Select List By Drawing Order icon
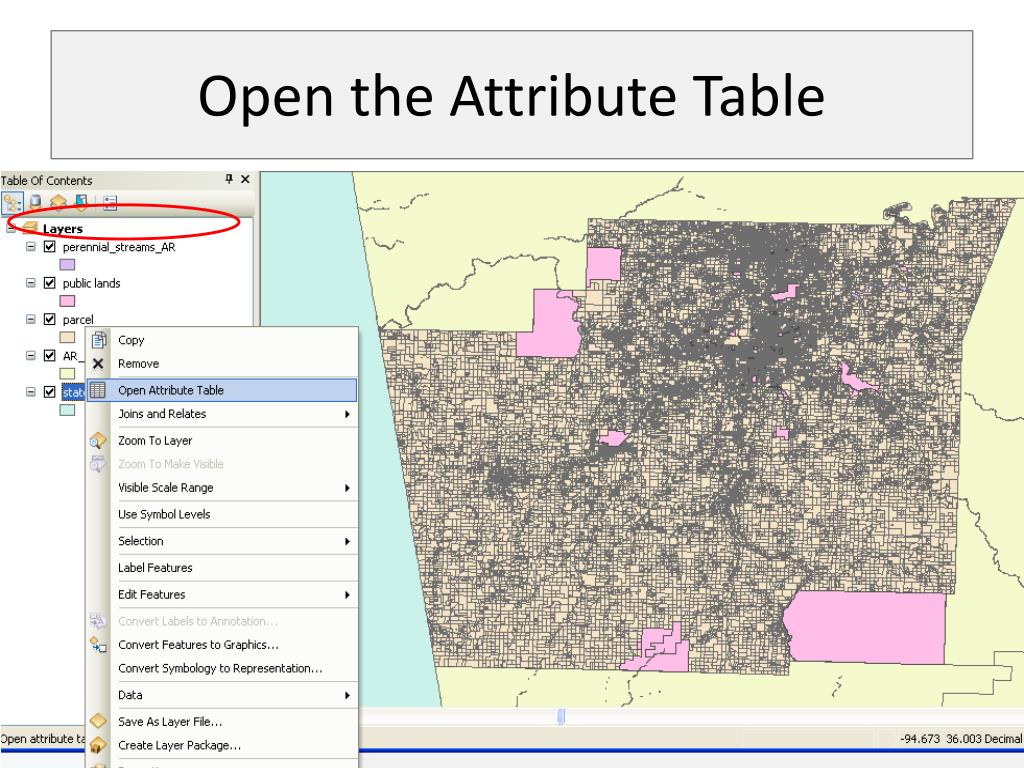 12,202
